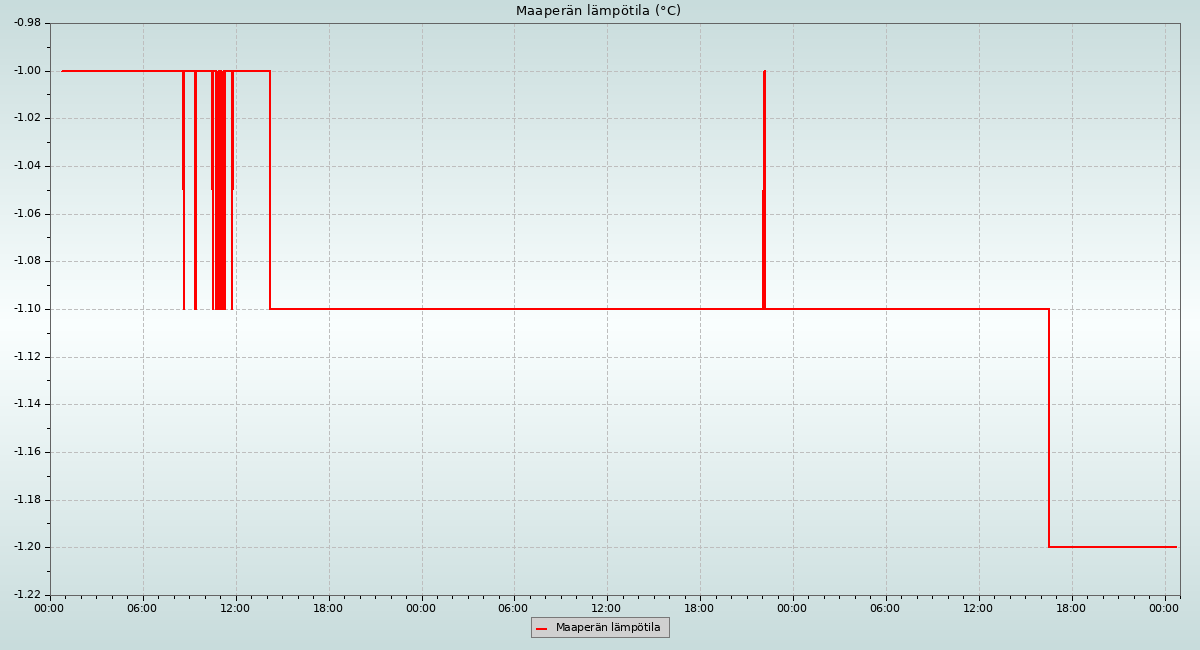The height and width of the screenshot is (650, 1200).
Task: Click the -1.22 label at bottom of y-axis
Action: [27, 595]
